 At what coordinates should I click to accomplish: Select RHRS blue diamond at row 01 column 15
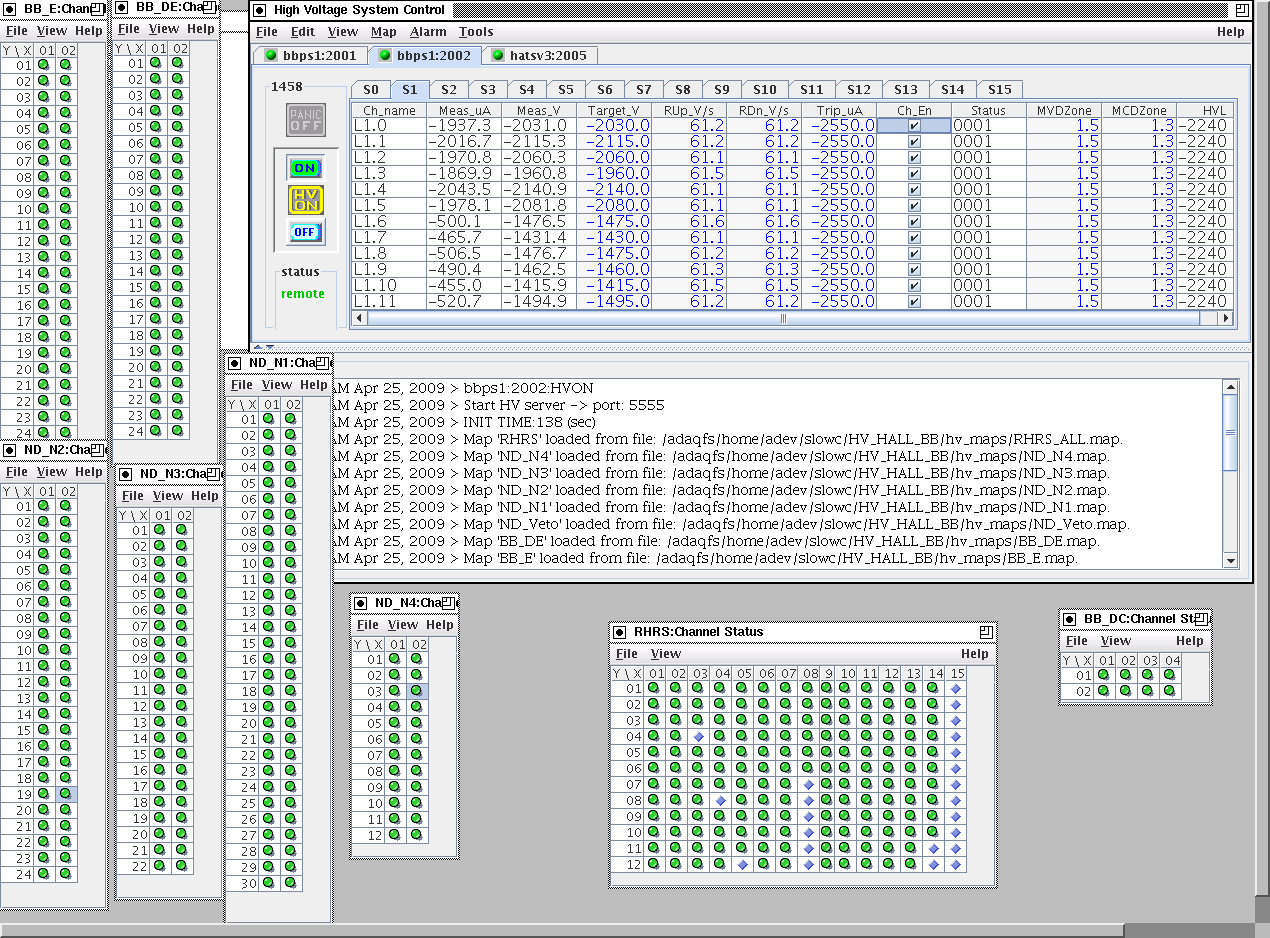[x=956, y=689]
